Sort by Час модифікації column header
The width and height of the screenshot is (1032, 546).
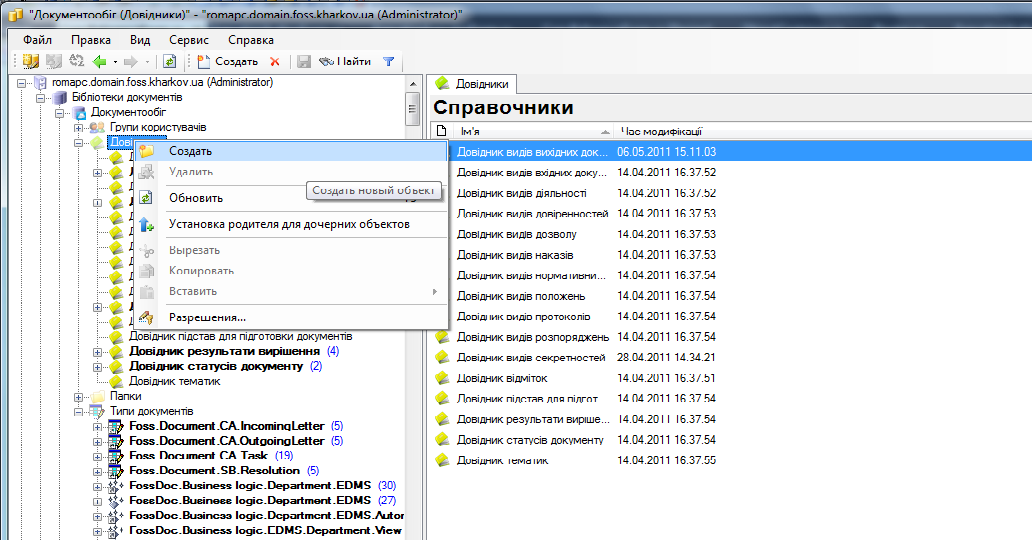click(661, 131)
